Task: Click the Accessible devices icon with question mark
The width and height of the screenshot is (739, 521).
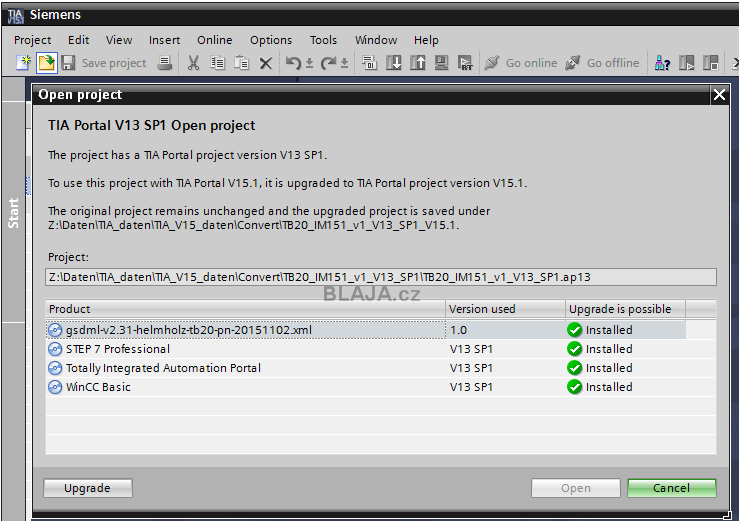Action: pos(662,63)
